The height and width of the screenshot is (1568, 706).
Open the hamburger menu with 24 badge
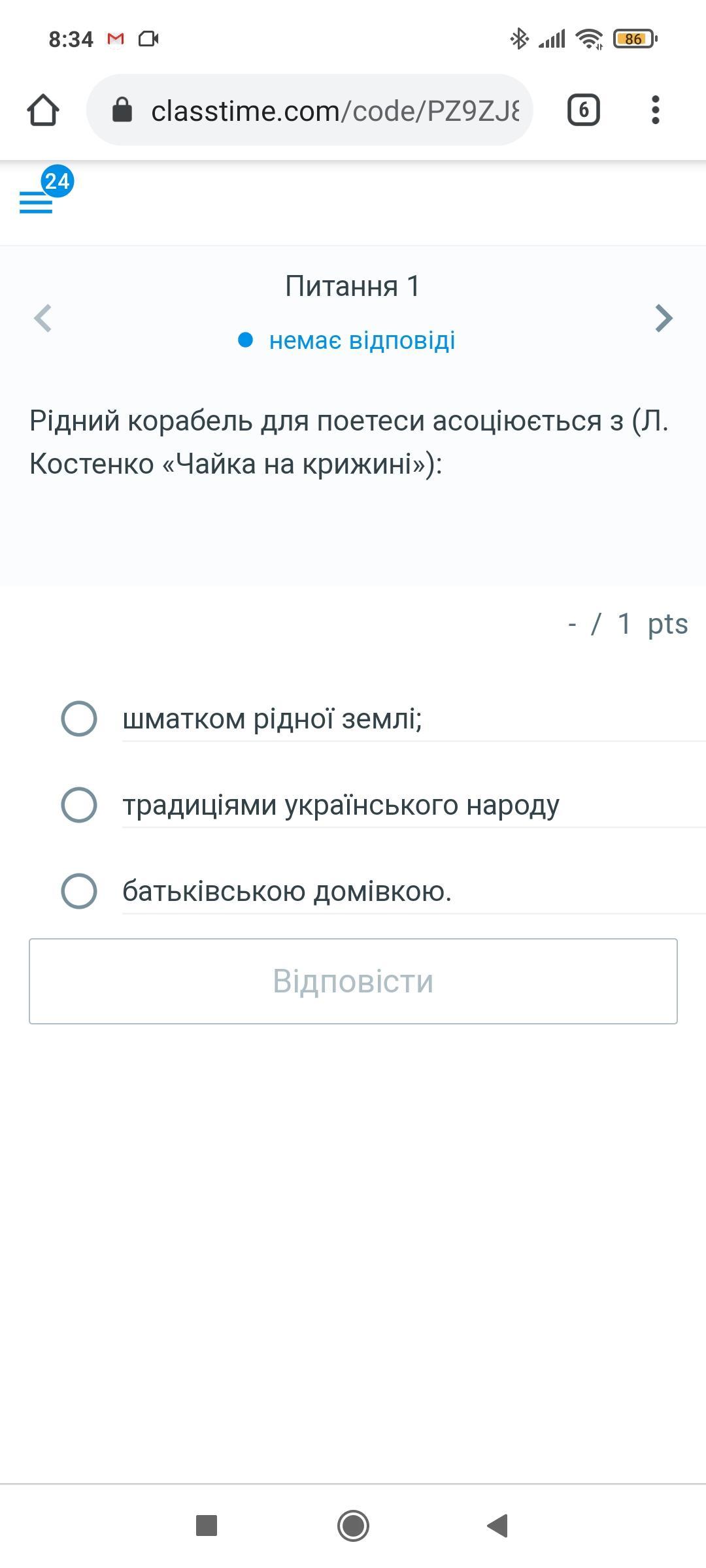coord(37,203)
